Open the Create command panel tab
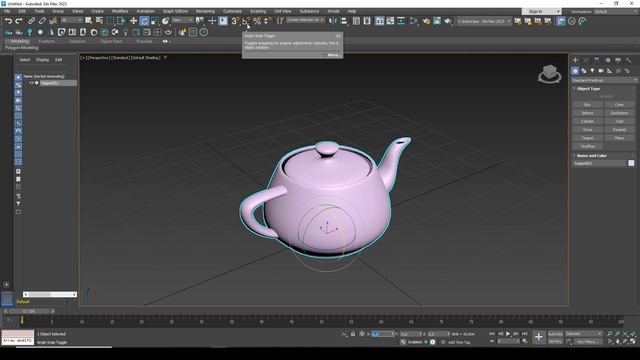 coord(575,60)
